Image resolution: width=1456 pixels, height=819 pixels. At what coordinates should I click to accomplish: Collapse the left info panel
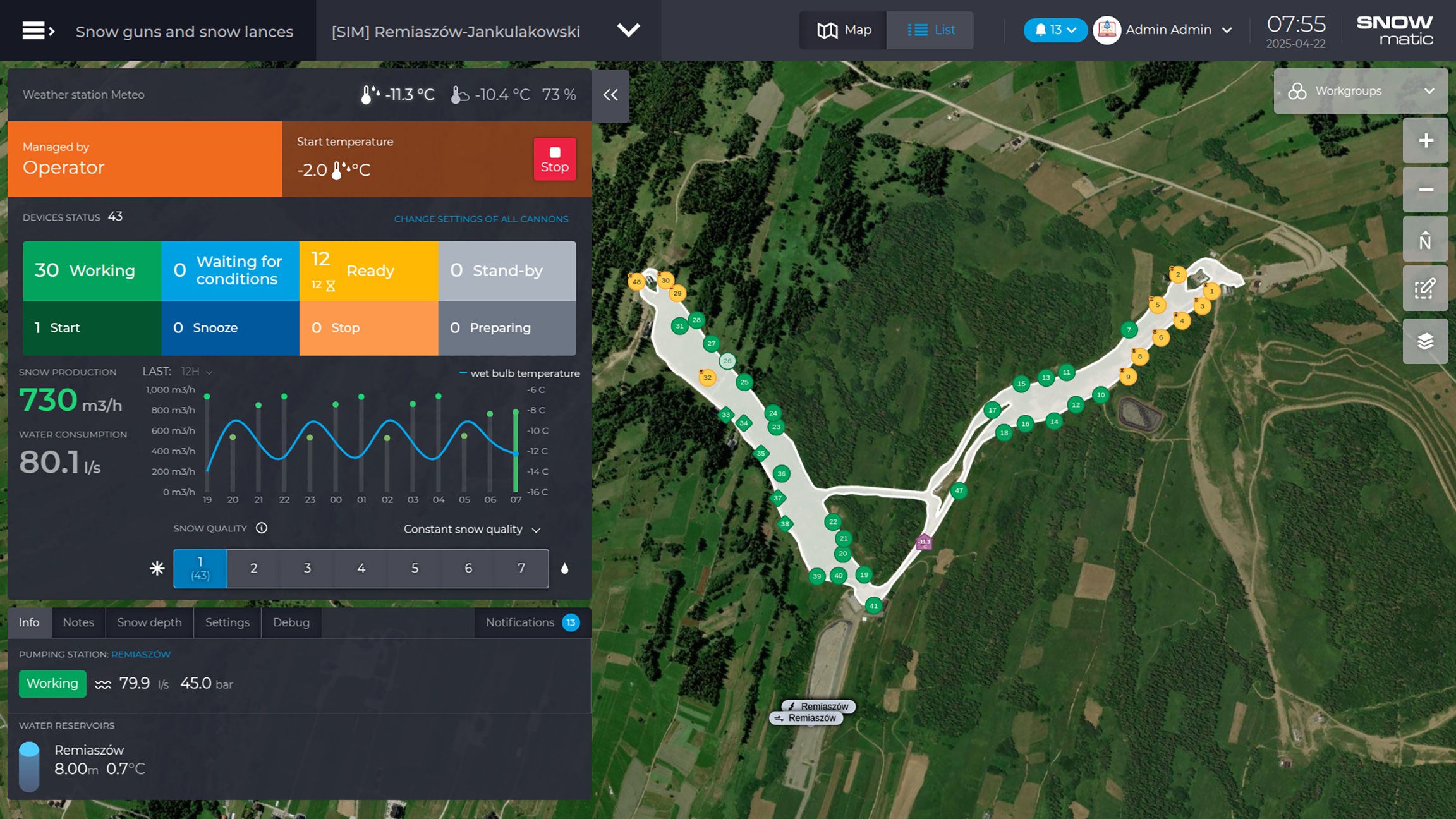point(610,95)
